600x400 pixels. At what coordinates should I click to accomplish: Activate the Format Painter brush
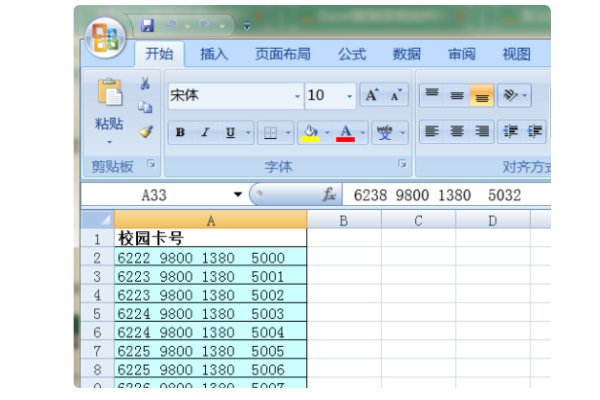[x=145, y=131]
